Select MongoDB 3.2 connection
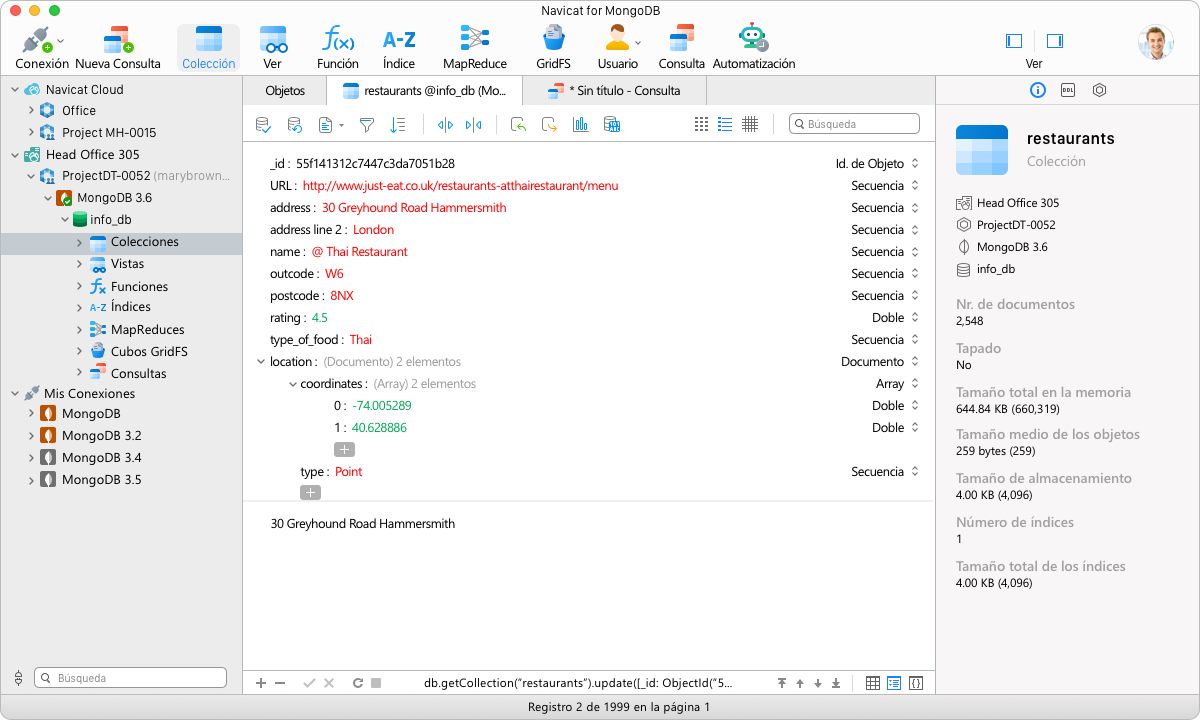Screen dimensions: 1200x720 tap(101, 436)
